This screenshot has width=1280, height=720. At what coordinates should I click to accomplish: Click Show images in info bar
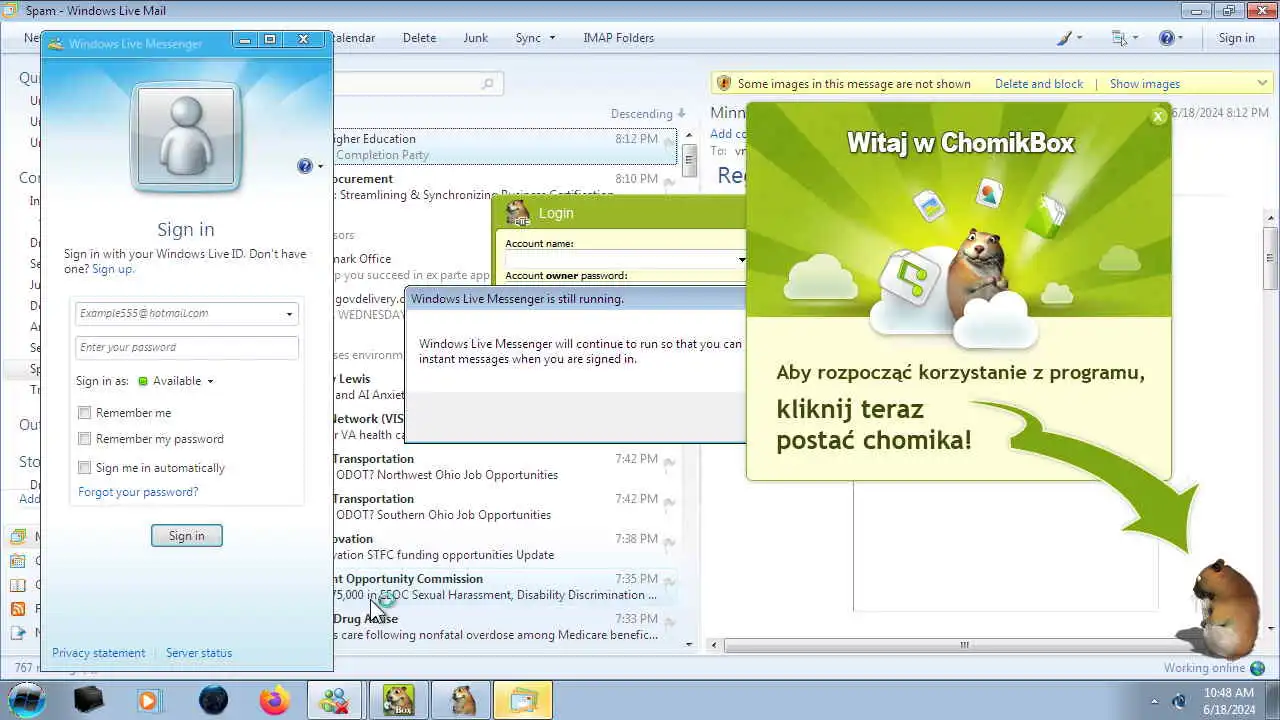coord(1145,84)
